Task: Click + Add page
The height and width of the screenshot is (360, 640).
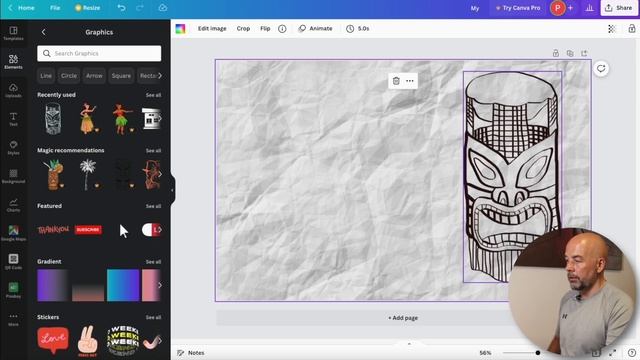Action: pyautogui.click(x=403, y=318)
